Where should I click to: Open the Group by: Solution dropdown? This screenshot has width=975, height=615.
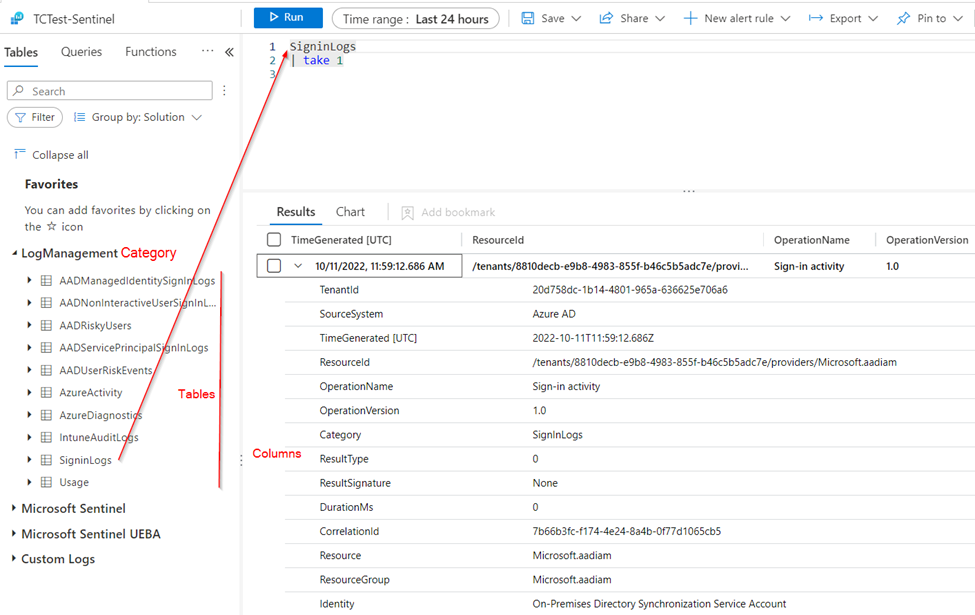point(138,117)
